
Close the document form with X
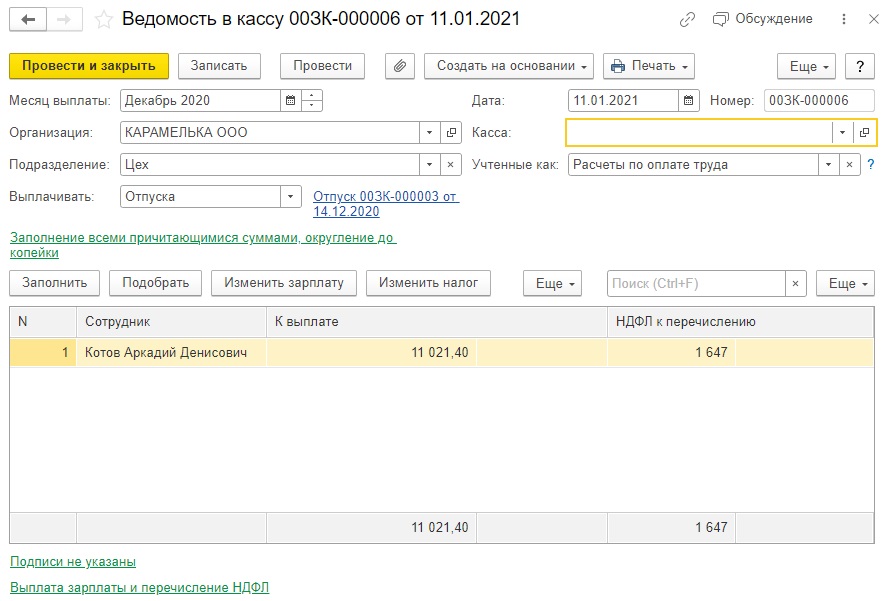[x=873, y=19]
